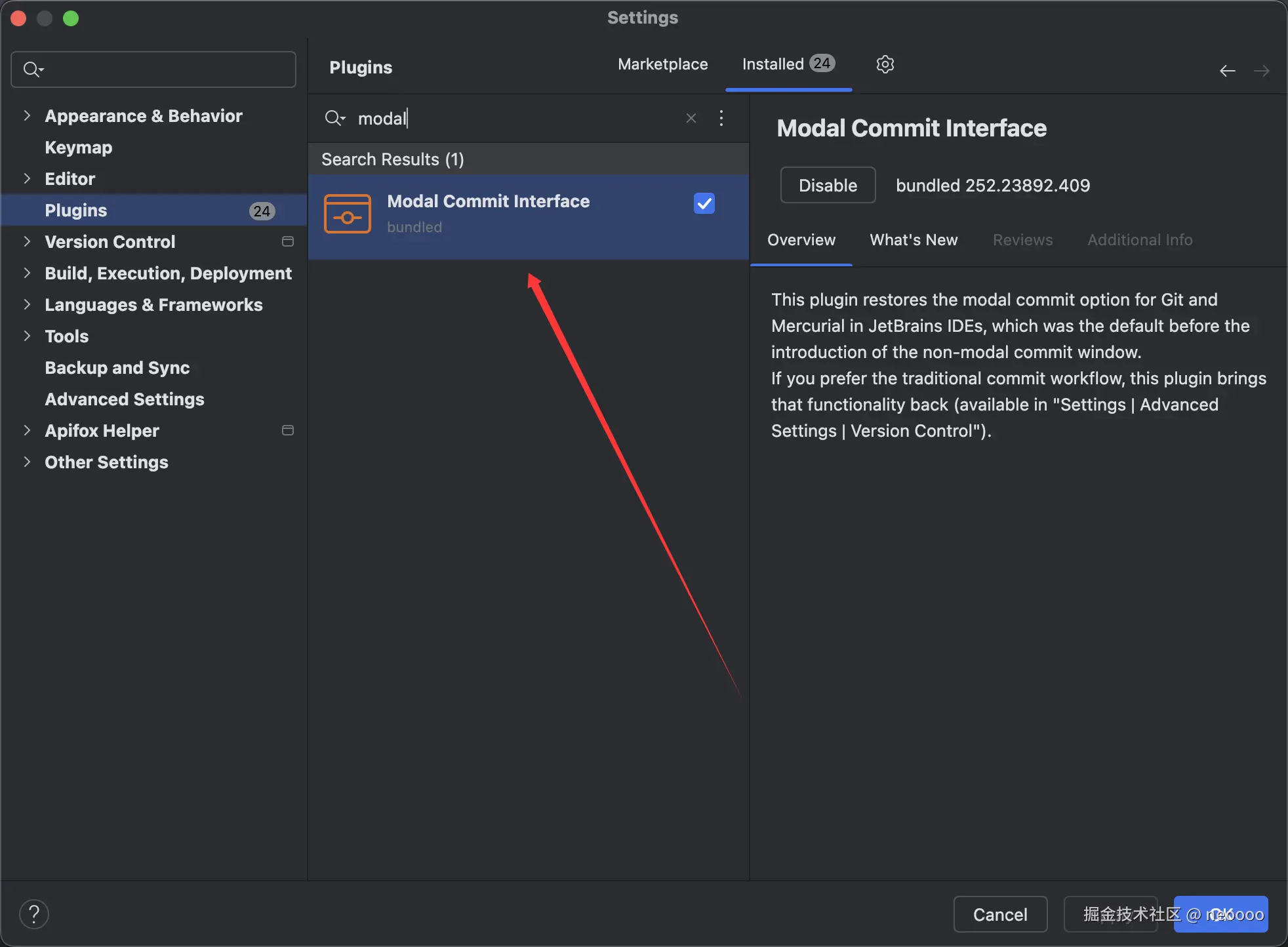Select Advanced Settings in sidebar
1288x947 pixels.
click(125, 399)
